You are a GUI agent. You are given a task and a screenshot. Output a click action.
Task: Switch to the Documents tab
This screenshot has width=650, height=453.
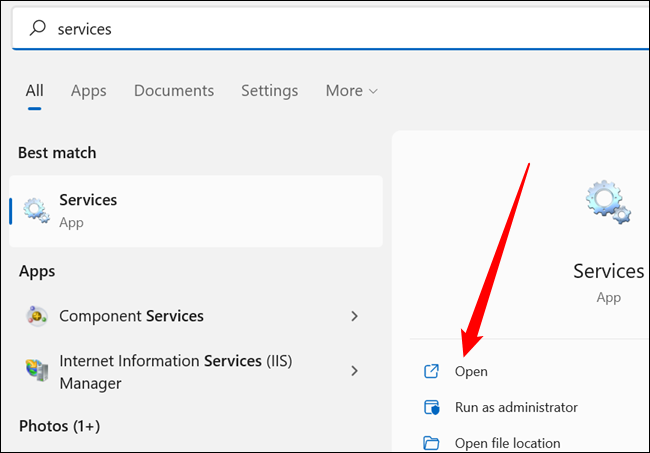point(174,91)
